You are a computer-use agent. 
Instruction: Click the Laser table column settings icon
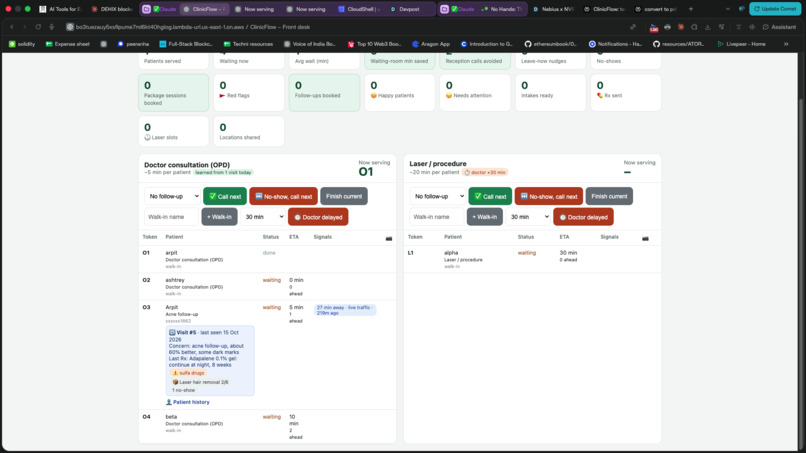(x=645, y=238)
